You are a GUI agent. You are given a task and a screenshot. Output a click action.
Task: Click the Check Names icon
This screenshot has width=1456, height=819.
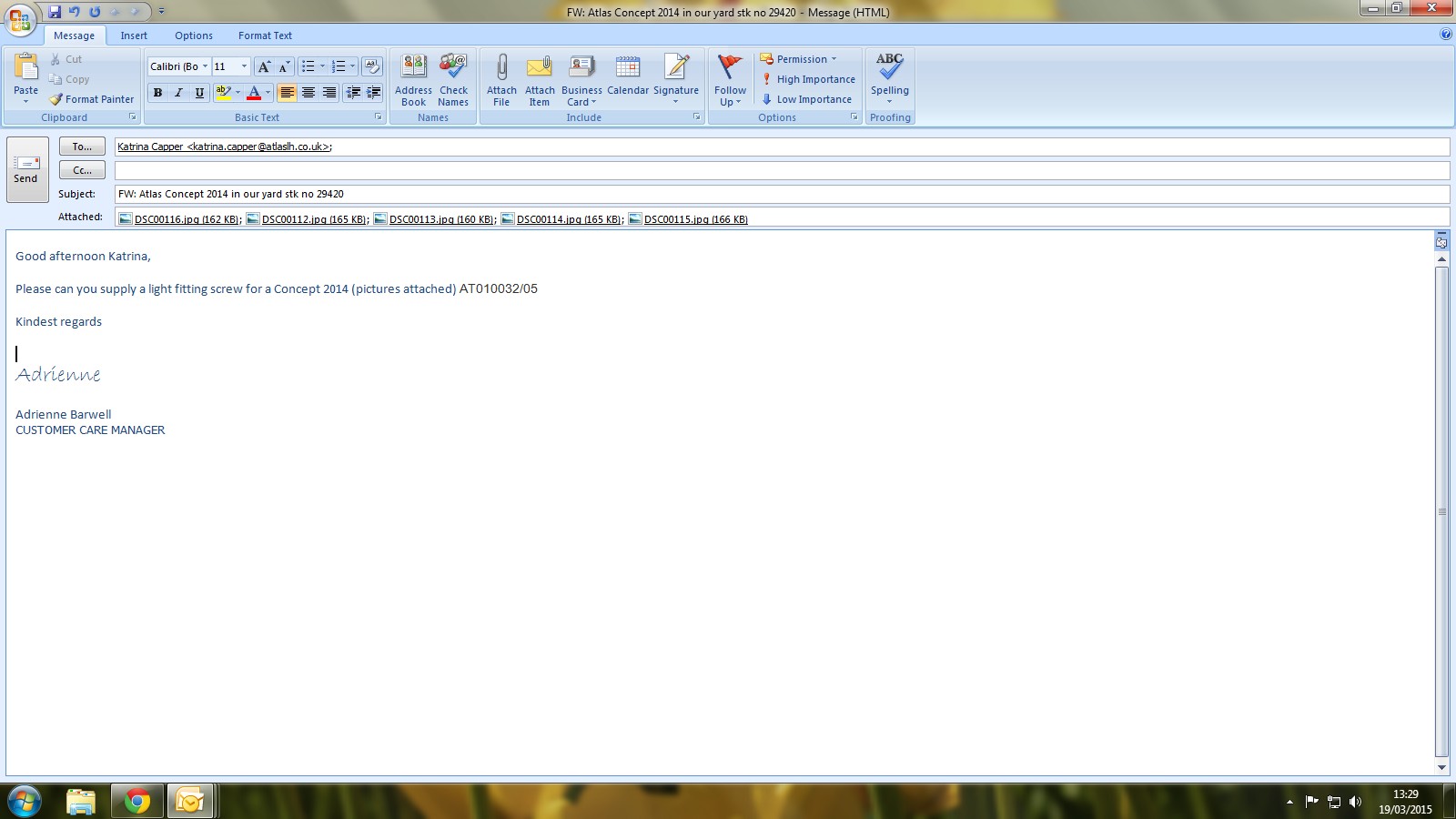pyautogui.click(x=453, y=68)
